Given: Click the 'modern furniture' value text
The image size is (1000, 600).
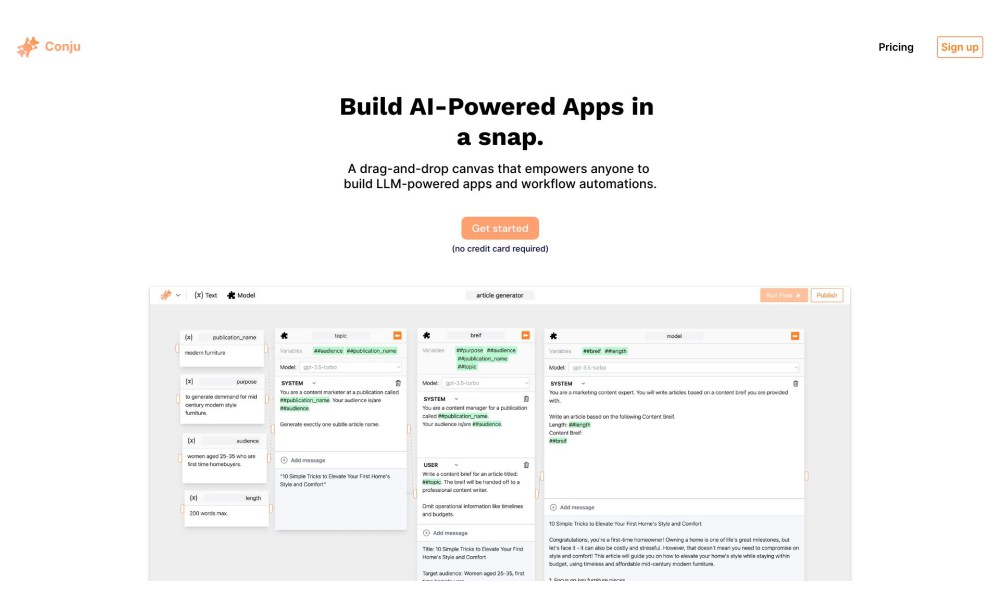Looking at the screenshot, I should 205,353.
